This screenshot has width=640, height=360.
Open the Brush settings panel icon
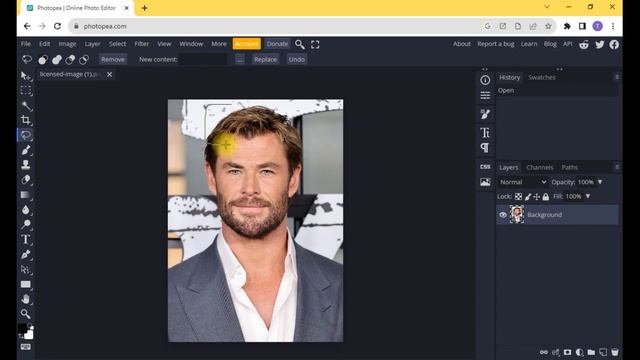click(485, 114)
